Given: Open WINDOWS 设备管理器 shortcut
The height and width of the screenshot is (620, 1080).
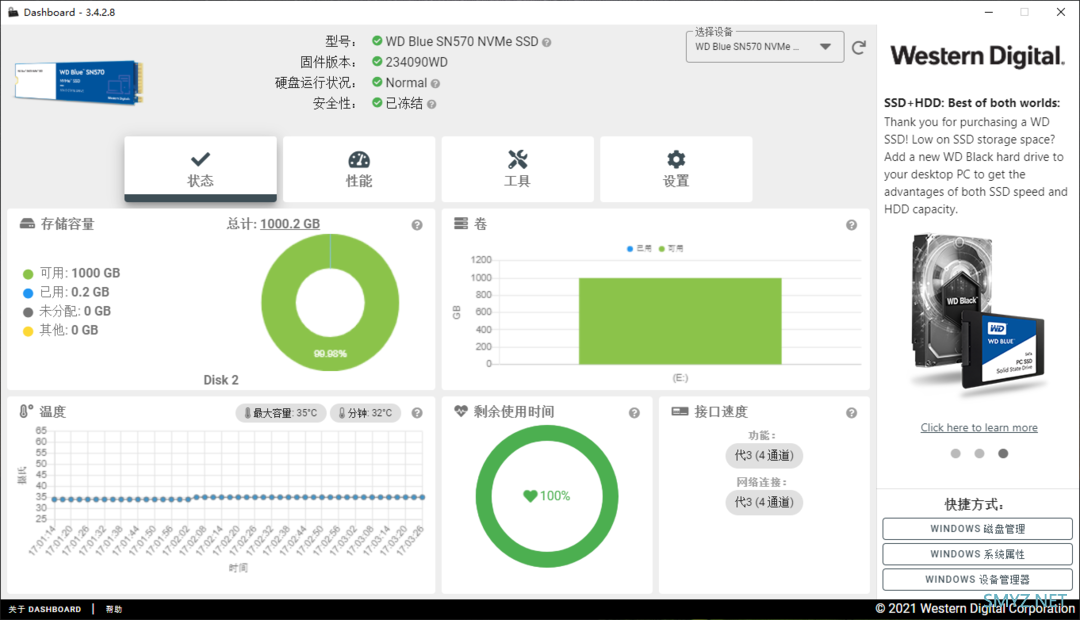Looking at the screenshot, I should coord(977,579).
